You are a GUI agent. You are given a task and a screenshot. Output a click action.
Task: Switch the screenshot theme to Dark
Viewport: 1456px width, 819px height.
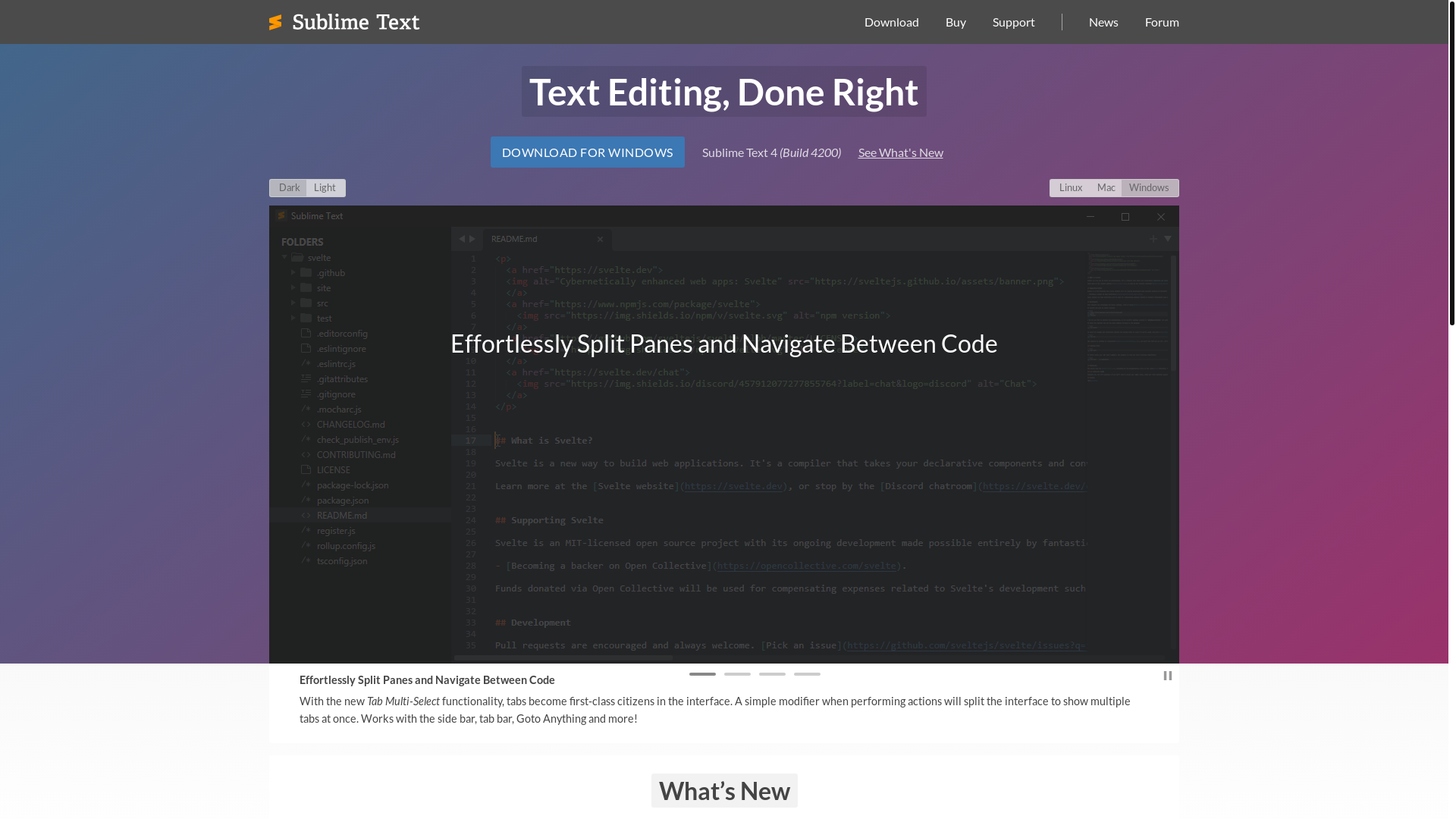pos(289,188)
